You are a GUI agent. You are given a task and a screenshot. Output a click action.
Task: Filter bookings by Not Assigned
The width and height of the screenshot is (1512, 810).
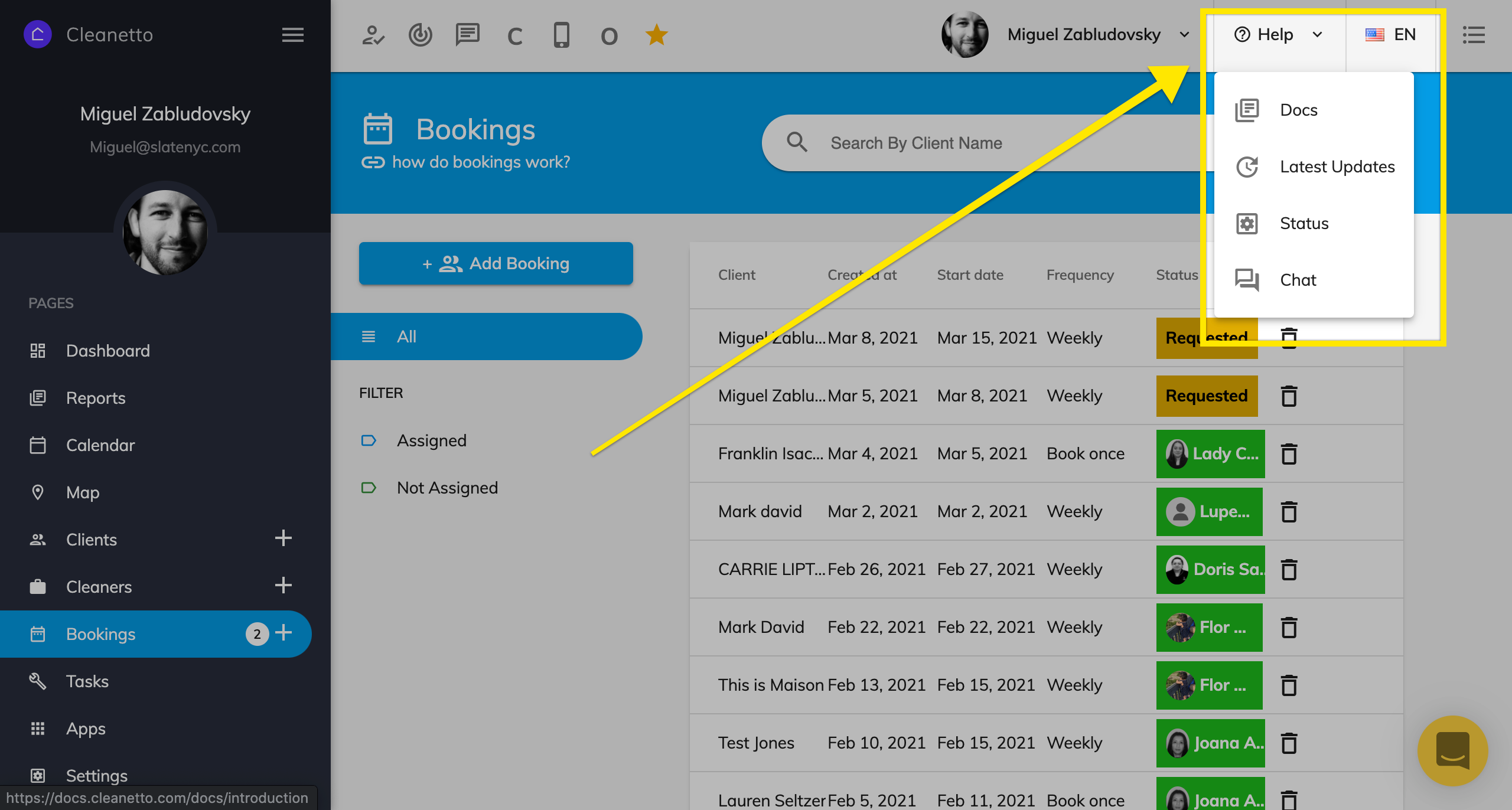click(447, 488)
